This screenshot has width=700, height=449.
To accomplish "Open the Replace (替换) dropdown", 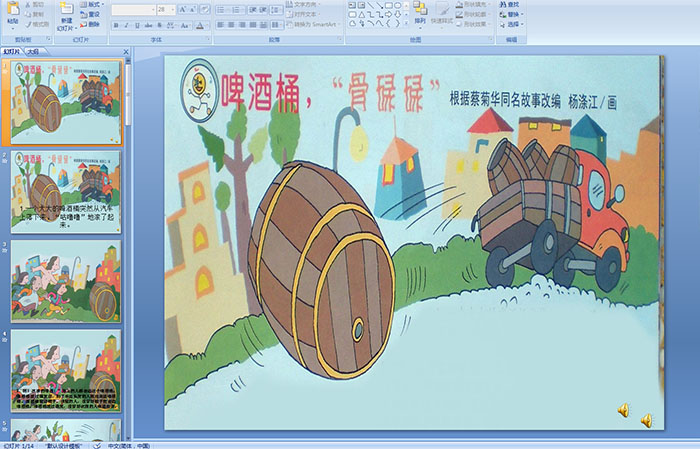I will 512,14.
